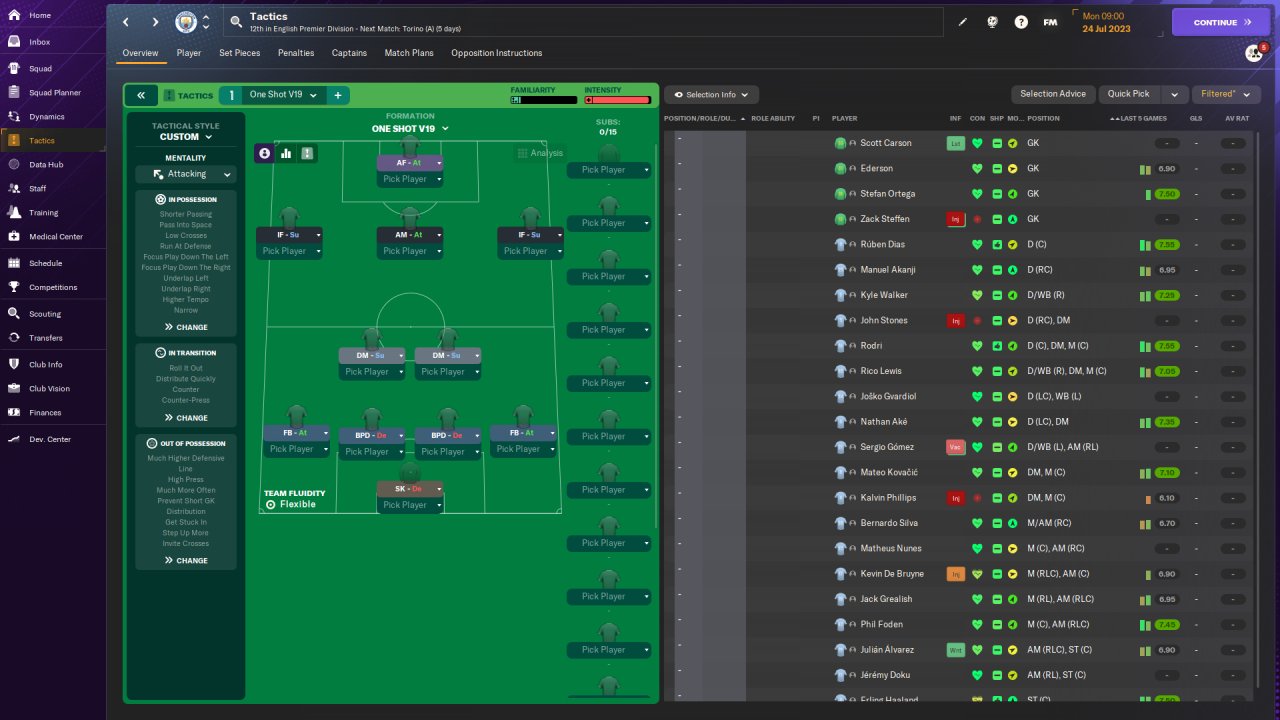
Task: Switch pitch to player view icon
Action: (x=265, y=153)
